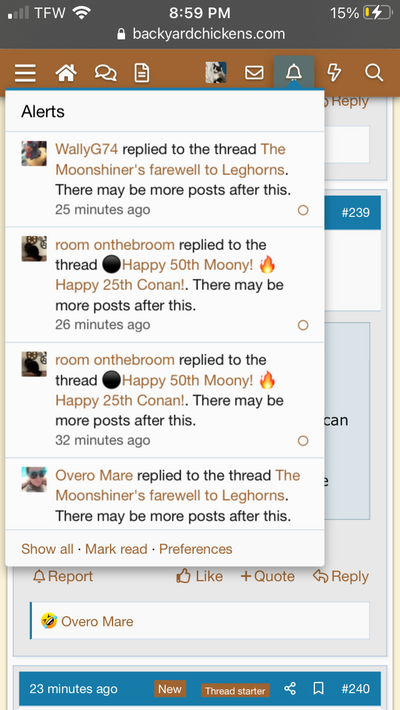Image resolution: width=400 pixels, height=710 pixels.
Task: Click Show all alerts link
Action: click(47, 549)
